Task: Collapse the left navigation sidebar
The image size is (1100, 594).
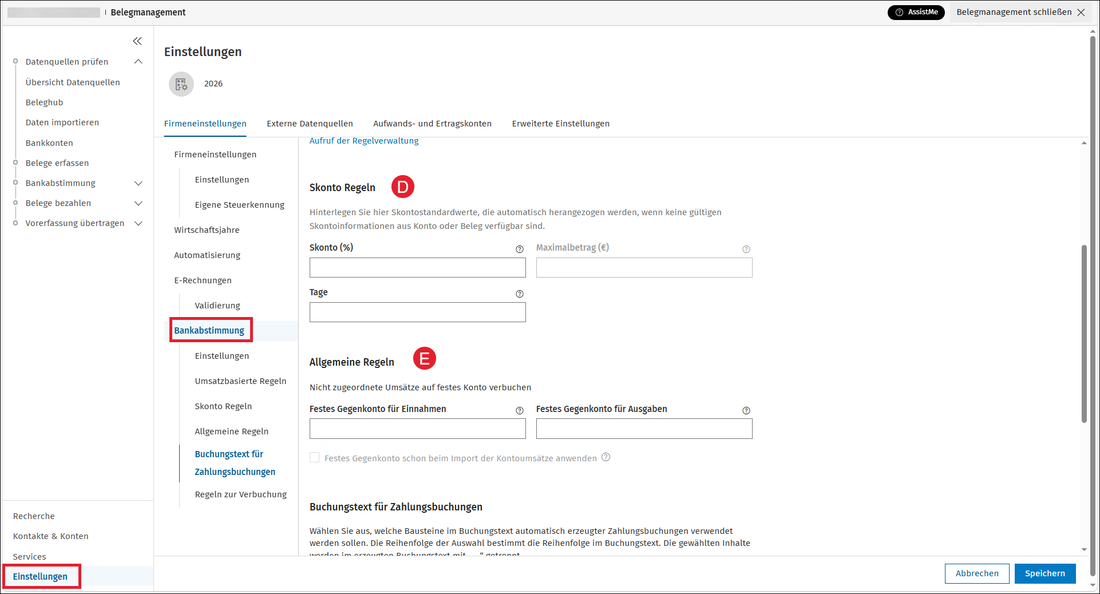Action: pos(138,41)
